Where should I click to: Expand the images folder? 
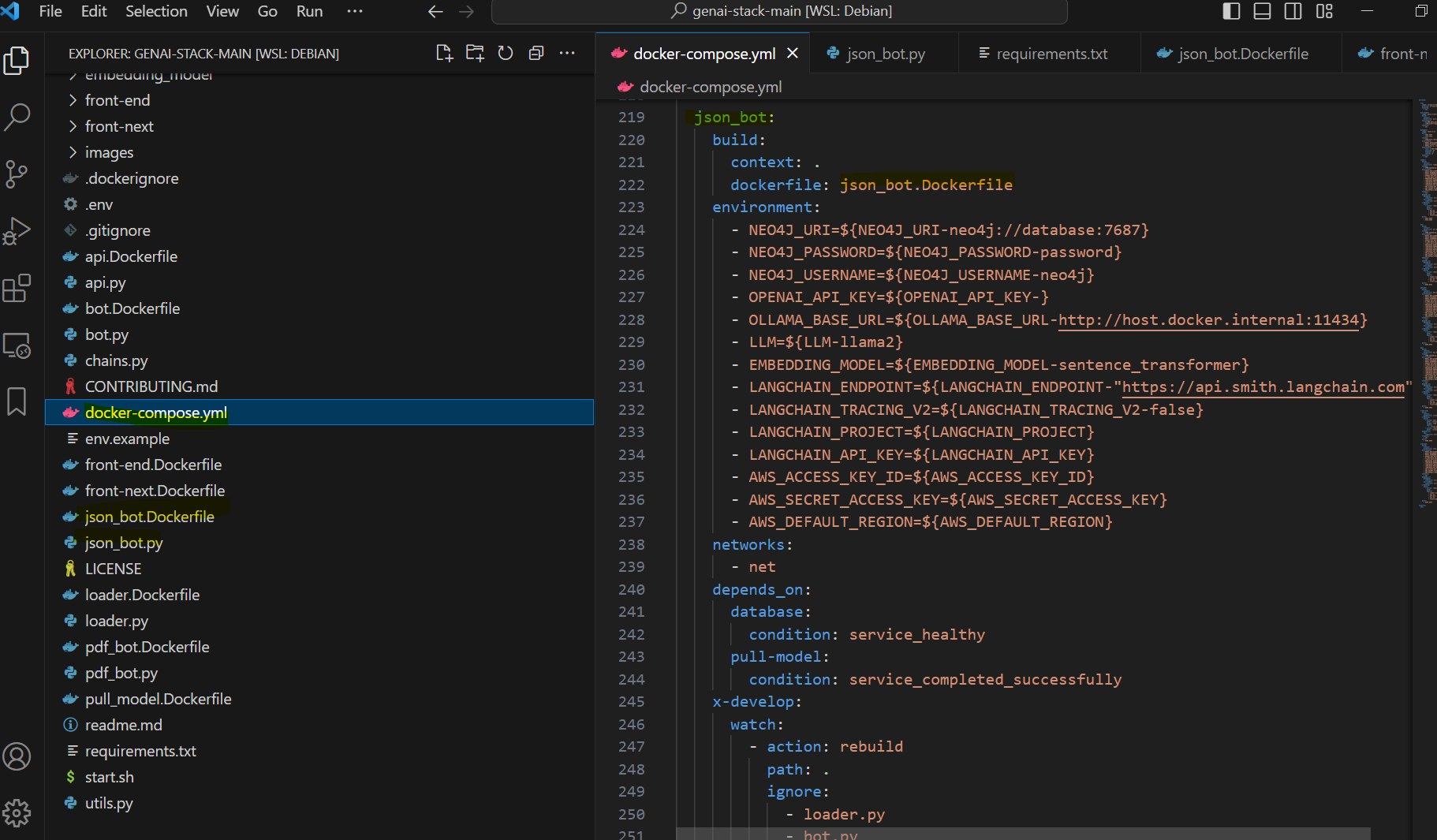[109, 152]
